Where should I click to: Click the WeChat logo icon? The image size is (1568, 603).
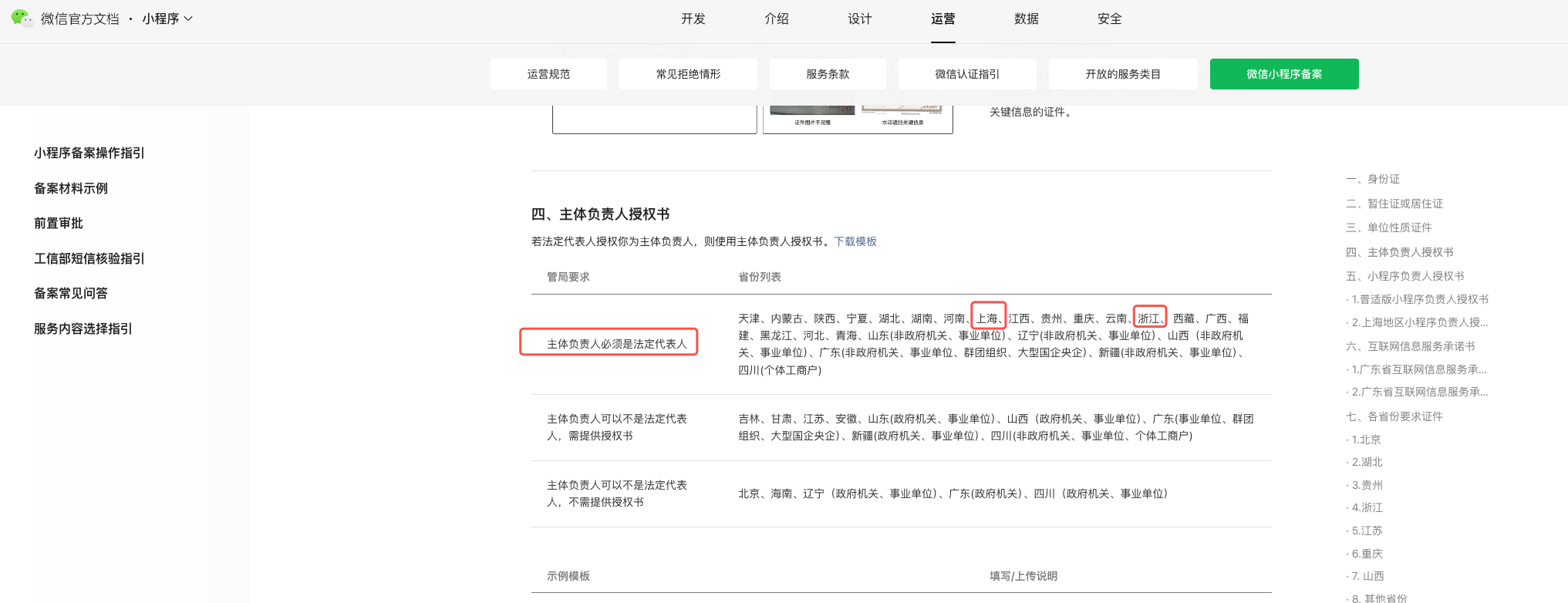click(x=22, y=19)
